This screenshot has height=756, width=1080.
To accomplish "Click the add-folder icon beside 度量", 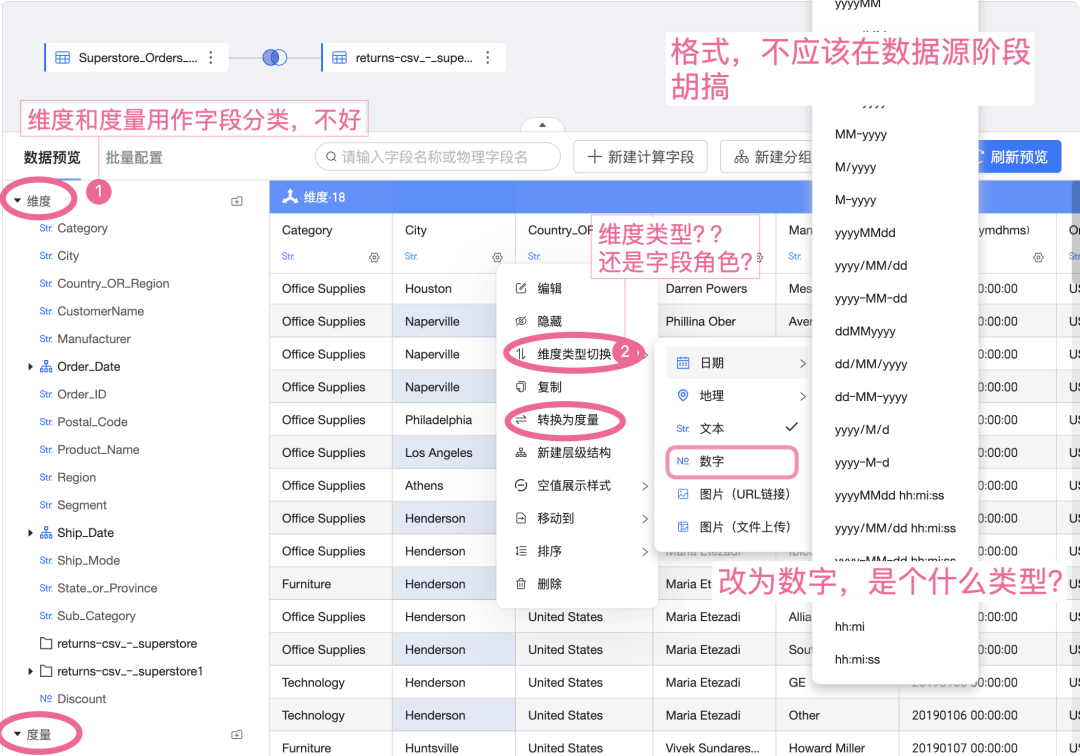I will pyautogui.click(x=237, y=735).
